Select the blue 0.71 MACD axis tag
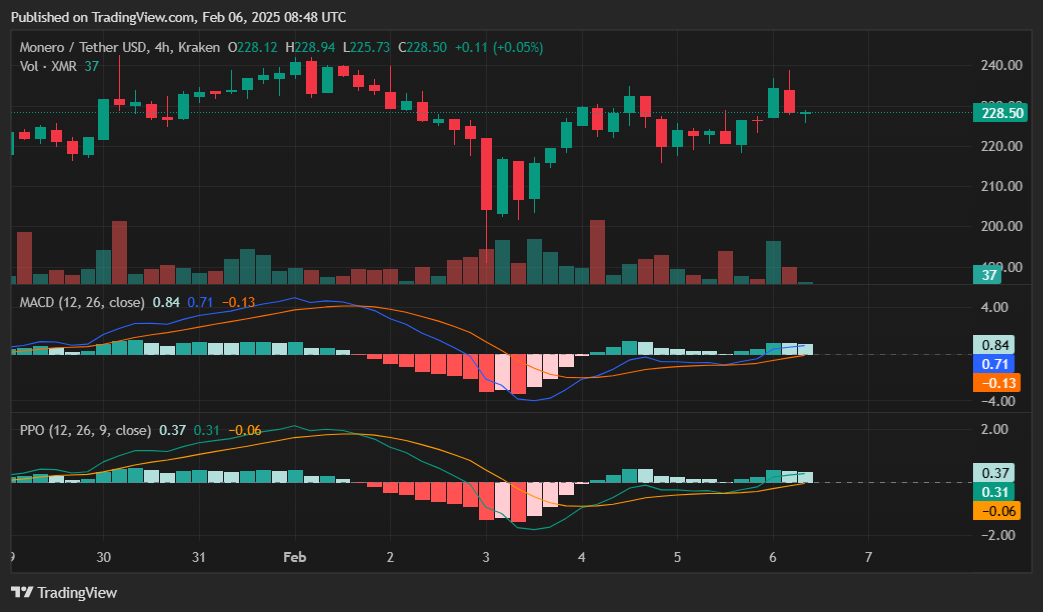Screen dimensions: 1043x612 point(996,364)
